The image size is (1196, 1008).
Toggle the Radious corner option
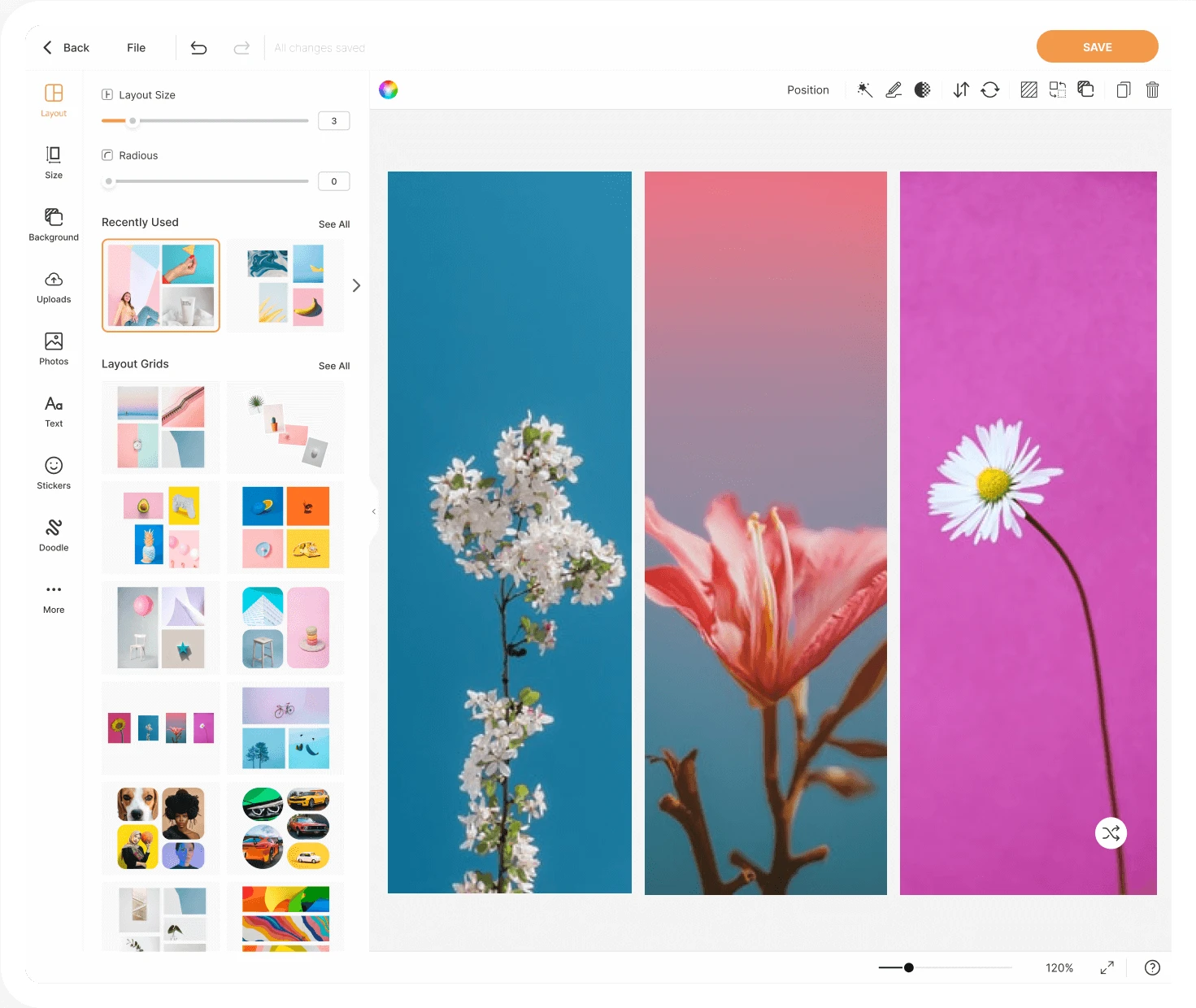click(x=107, y=154)
